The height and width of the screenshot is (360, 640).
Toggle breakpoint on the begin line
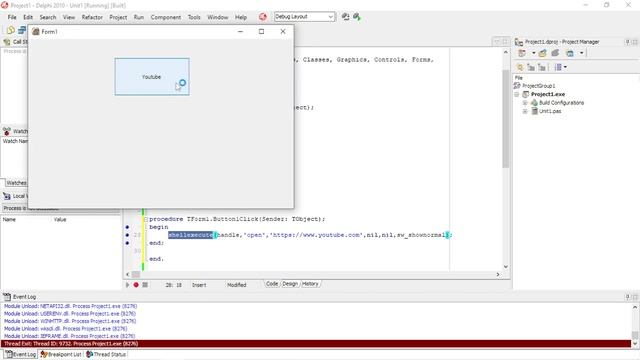pyautogui.click(x=127, y=227)
